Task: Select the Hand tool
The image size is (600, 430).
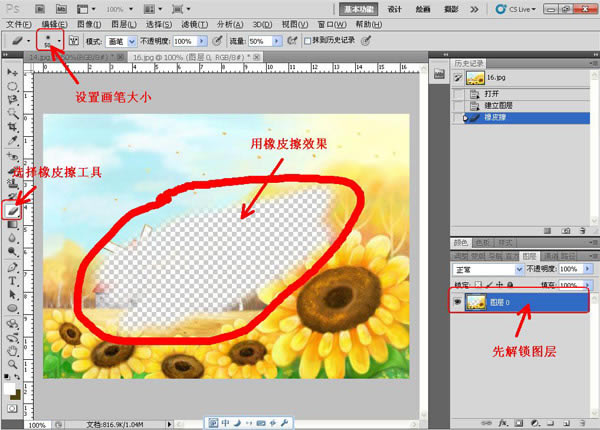Action: (x=12, y=350)
